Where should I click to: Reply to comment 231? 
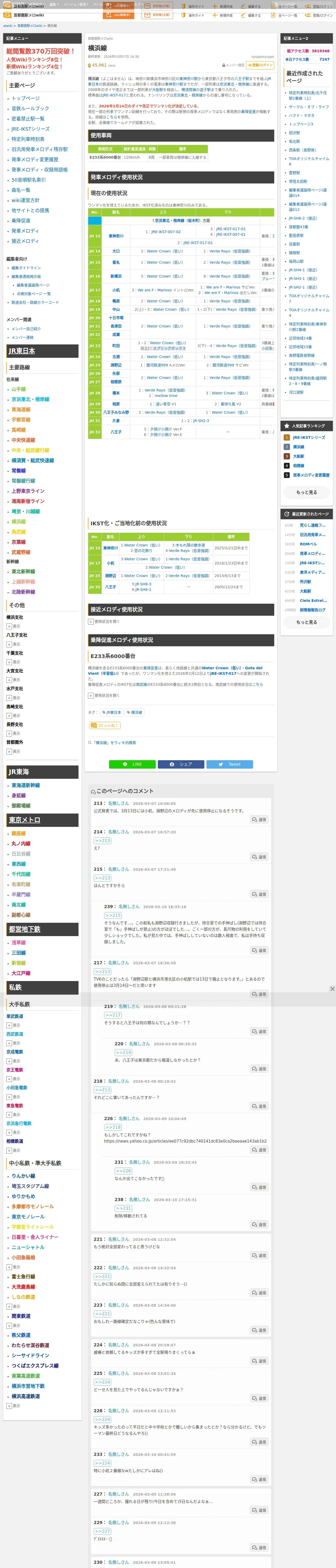259,1187
